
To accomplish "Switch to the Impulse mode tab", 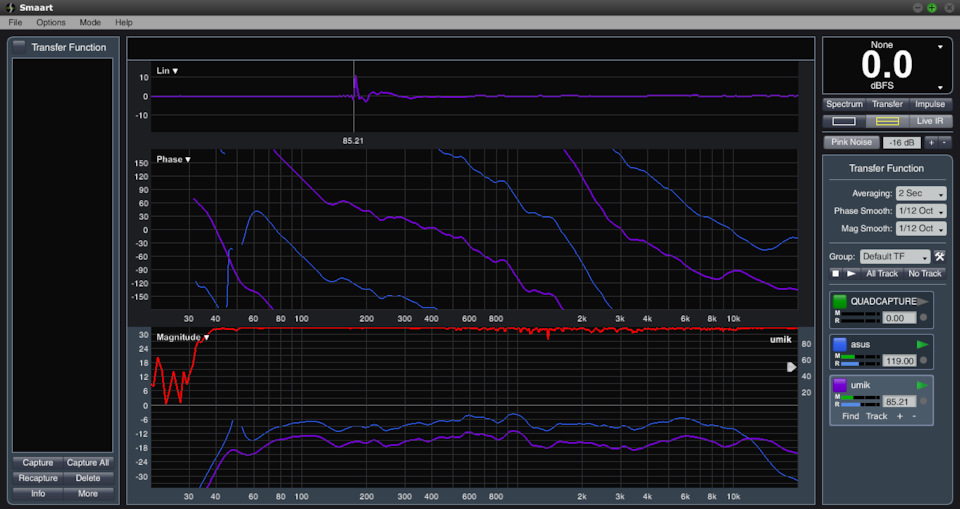I will [929, 104].
